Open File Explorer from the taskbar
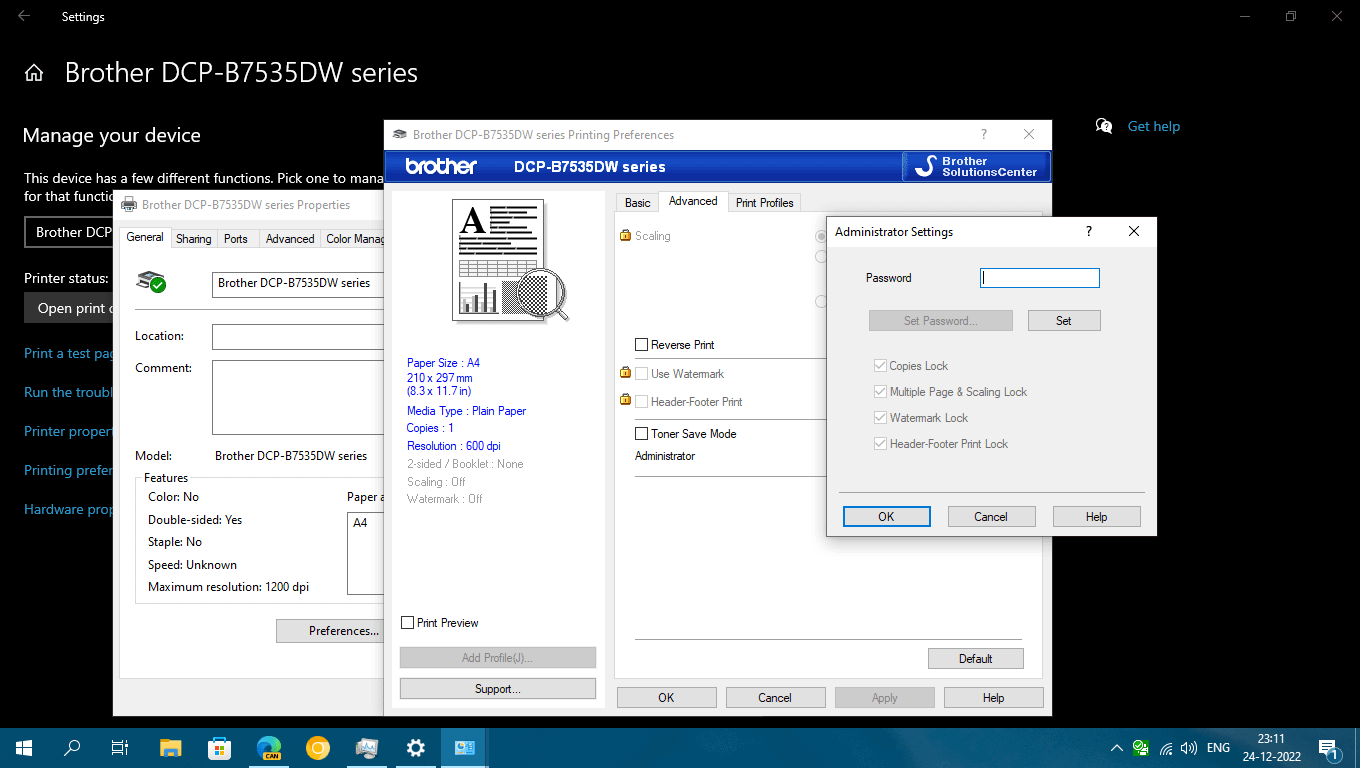The image size is (1360, 768). tap(171, 747)
